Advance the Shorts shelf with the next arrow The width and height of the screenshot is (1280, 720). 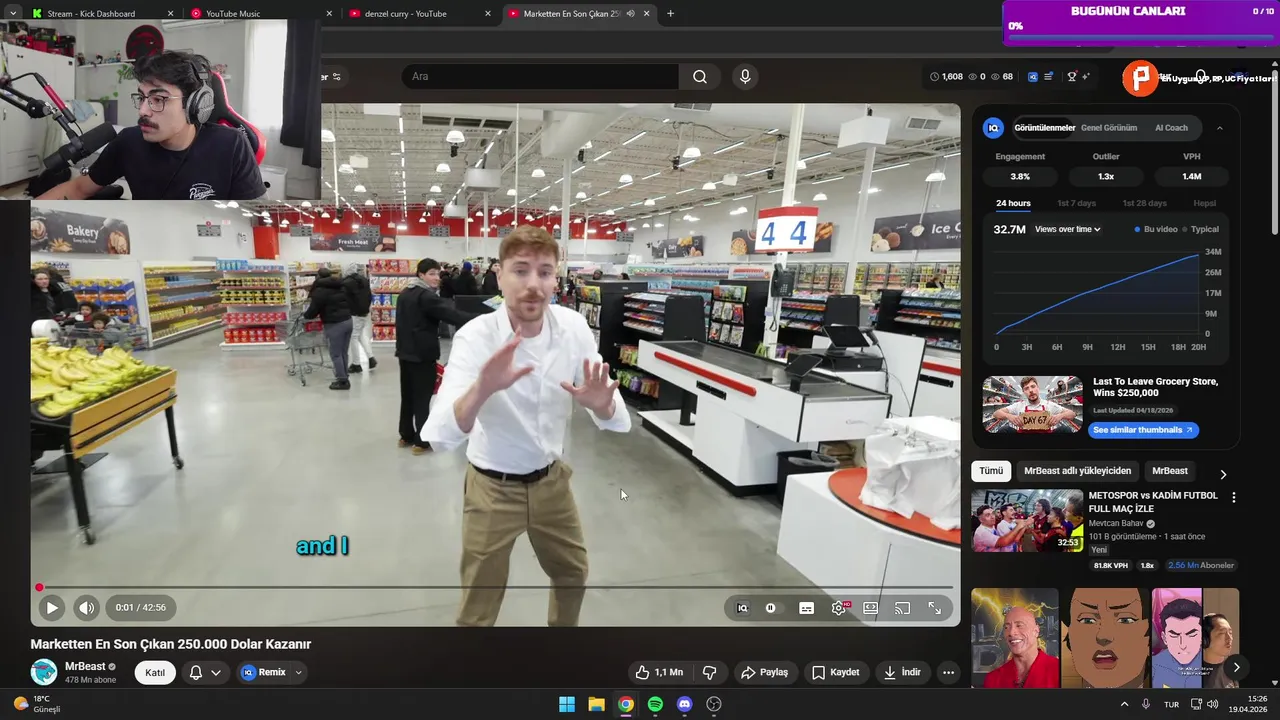(1236, 667)
